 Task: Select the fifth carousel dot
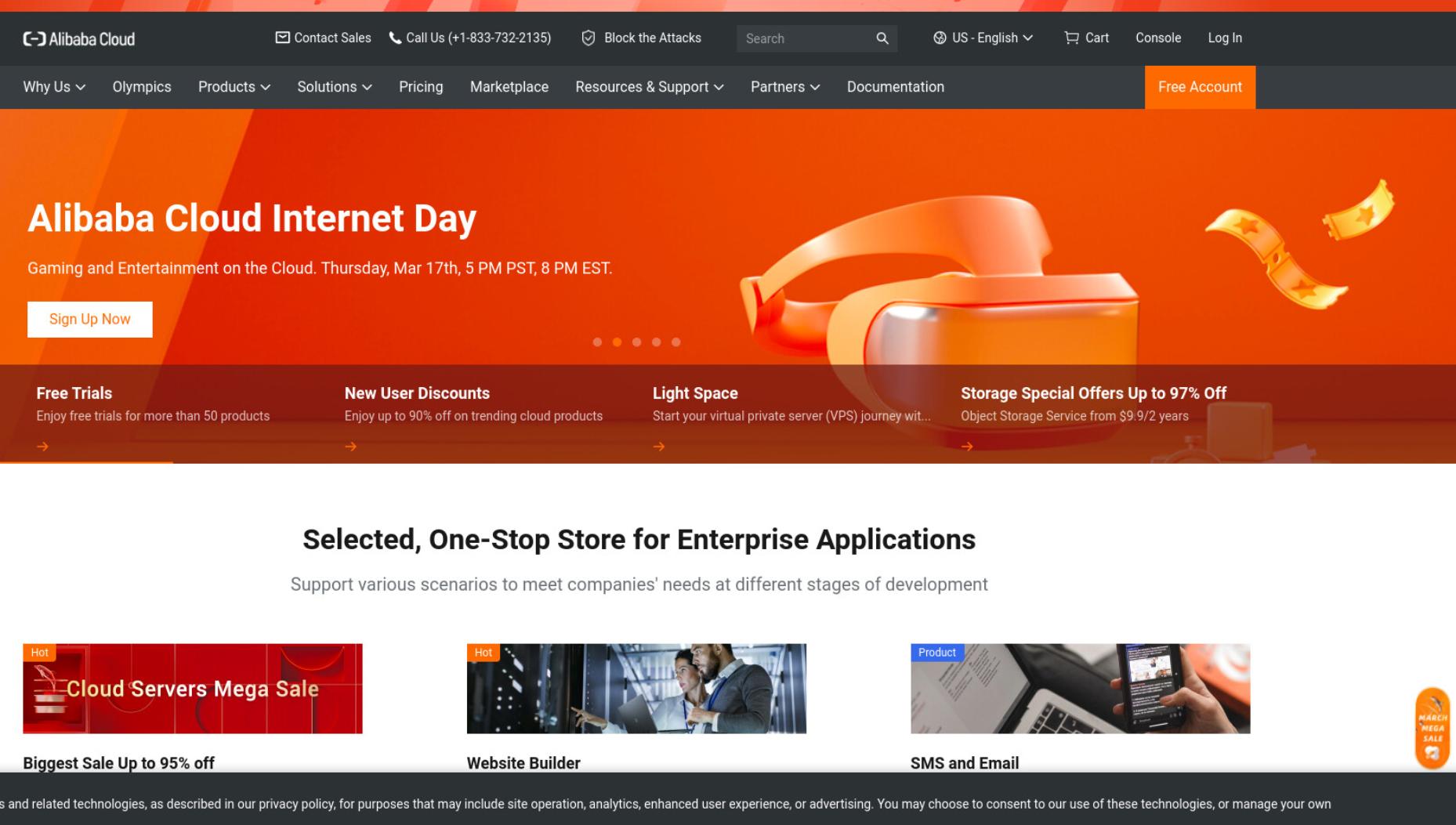click(676, 342)
